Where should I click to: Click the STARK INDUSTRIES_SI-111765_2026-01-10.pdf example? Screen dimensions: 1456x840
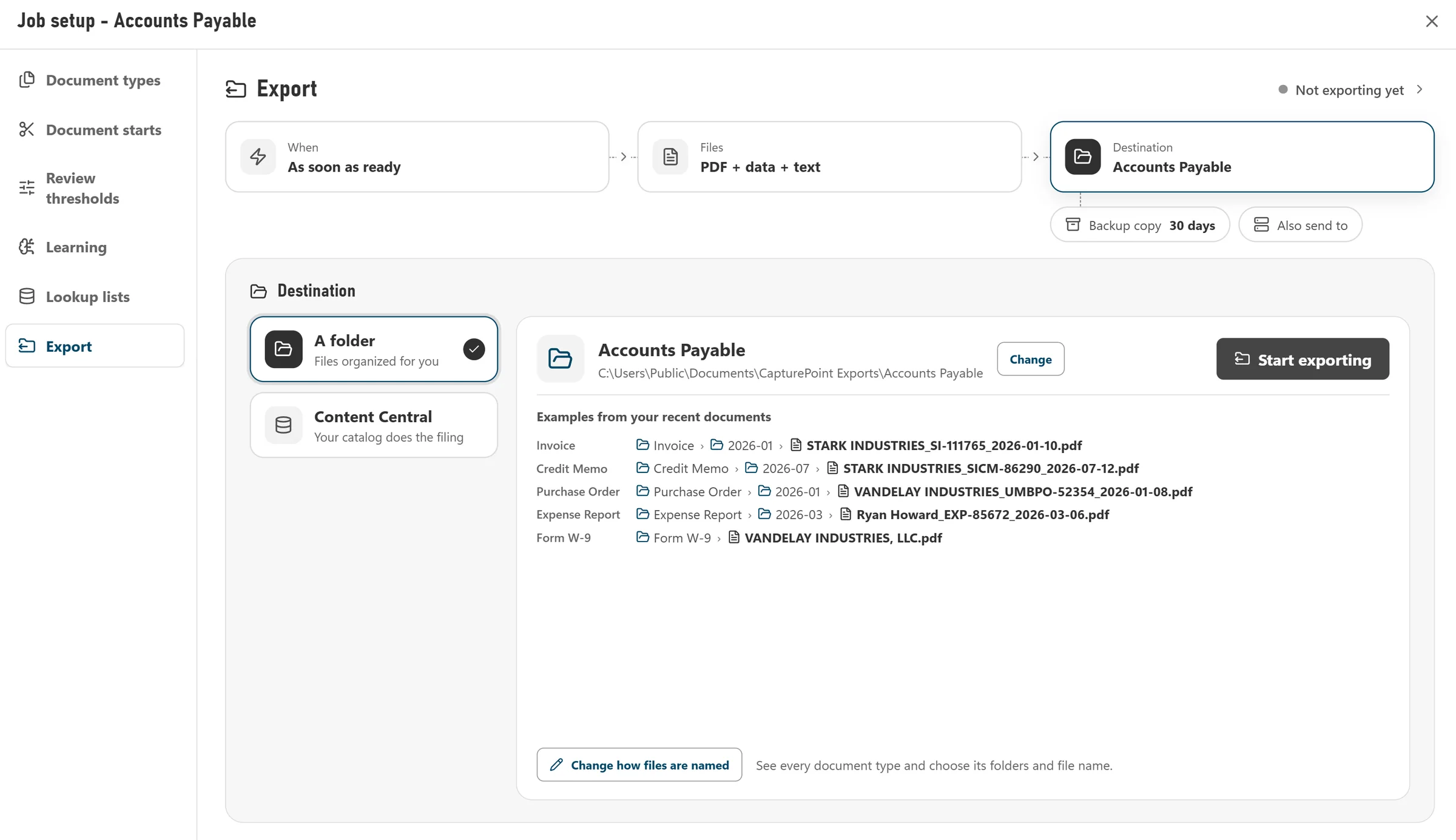(943, 445)
